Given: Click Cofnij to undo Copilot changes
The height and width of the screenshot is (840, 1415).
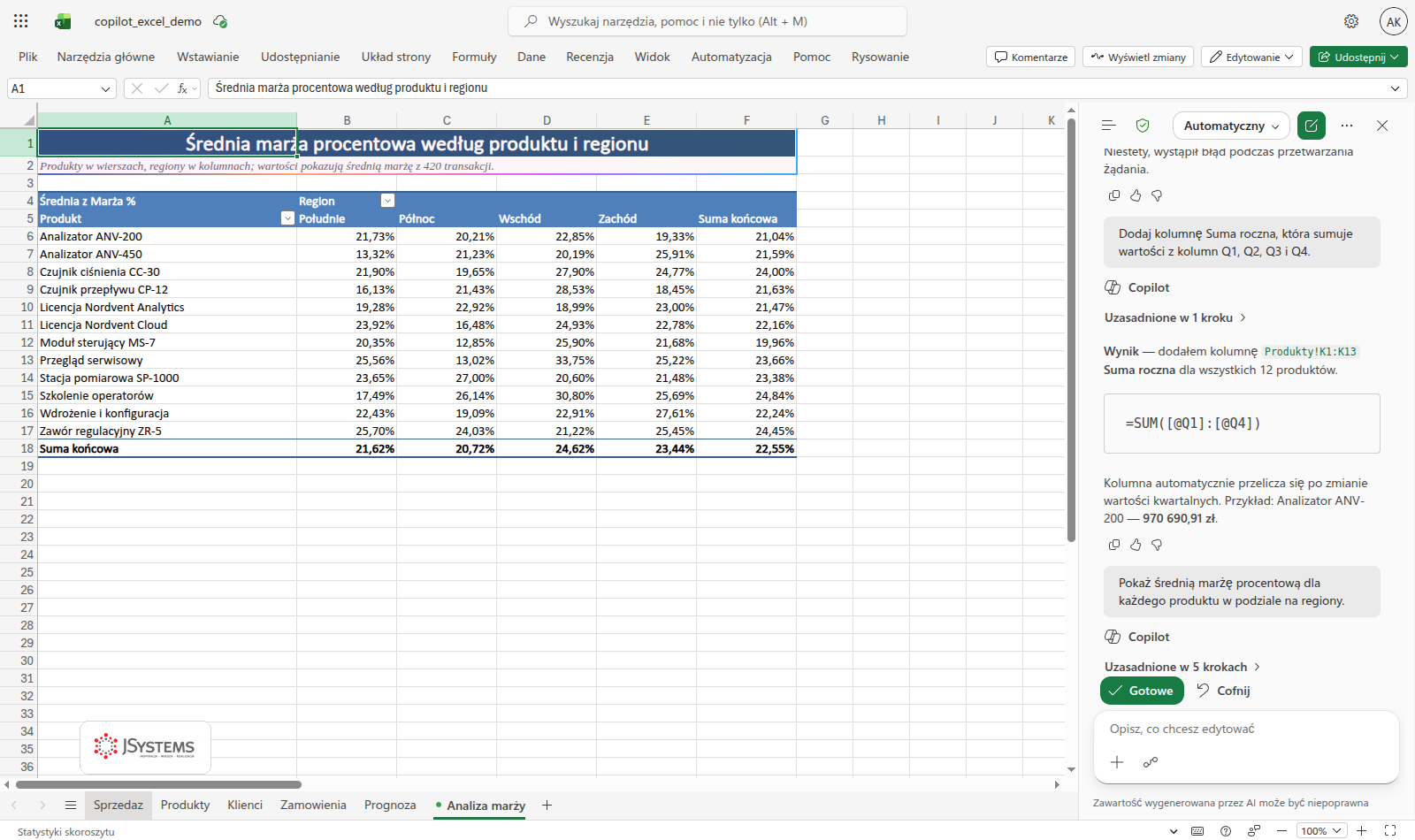Looking at the screenshot, I should 1223,691.
